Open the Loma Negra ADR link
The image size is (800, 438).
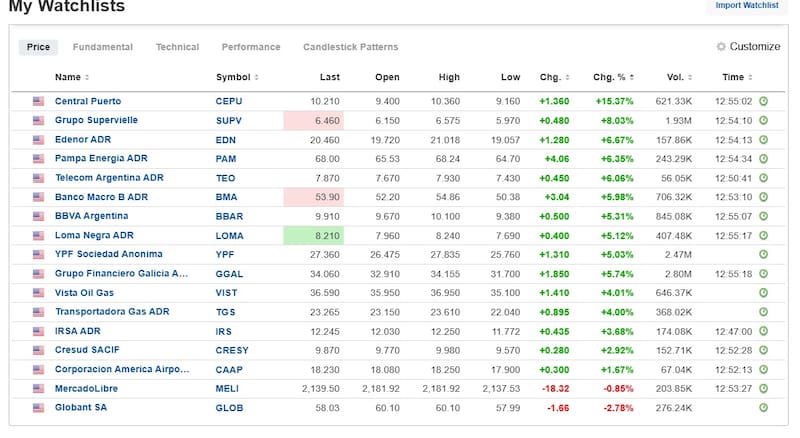coord(94,235)
